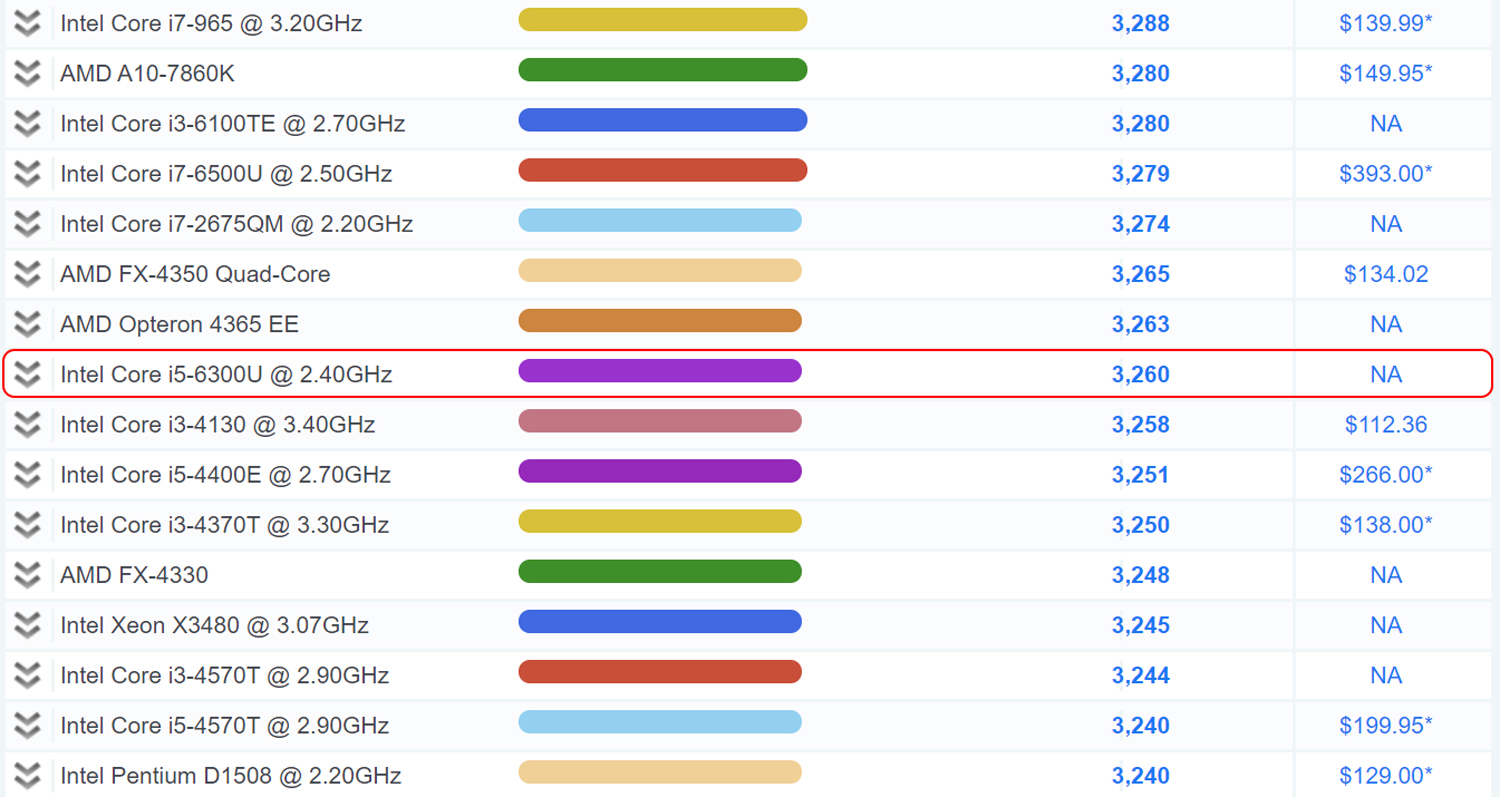The width and height of the screenshot is (1500, 797).
Task: Open the Intel Core i3-4570T @ 2.90GHz link
Action: [x=224, y=675]
